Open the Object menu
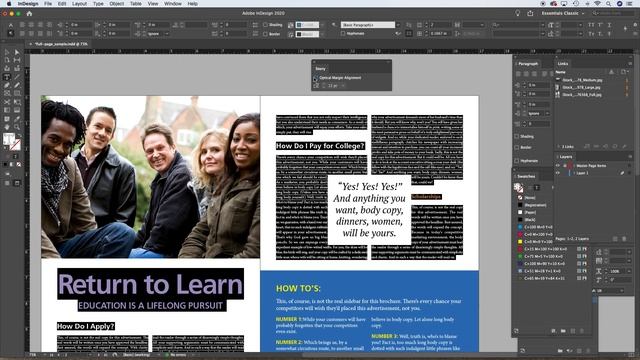Screen dimensions: 640x360 click(x=117, y=4)
